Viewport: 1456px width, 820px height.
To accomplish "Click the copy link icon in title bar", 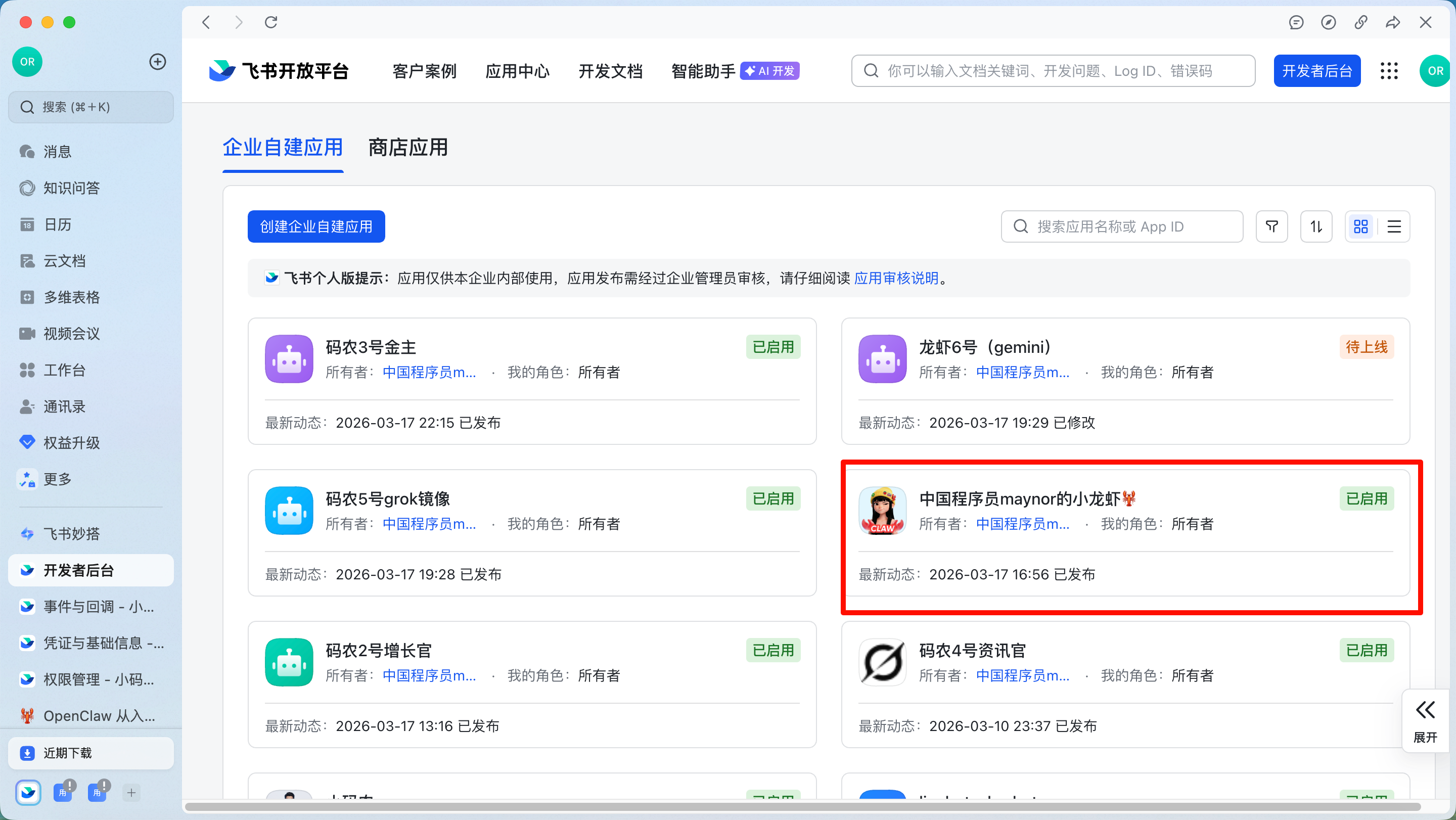I will [x=1360, y=23].
